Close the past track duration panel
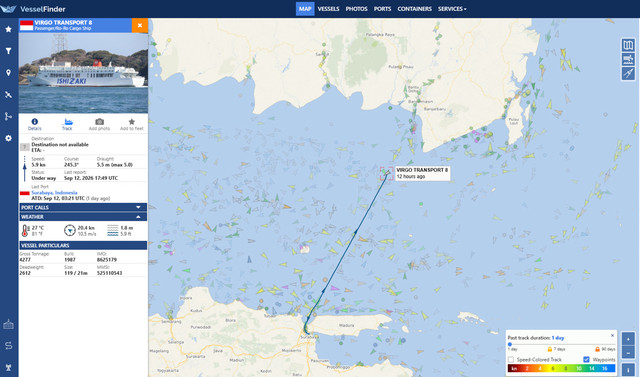The height and width of the screenshot is (377, 640). [x=612, y=335]
